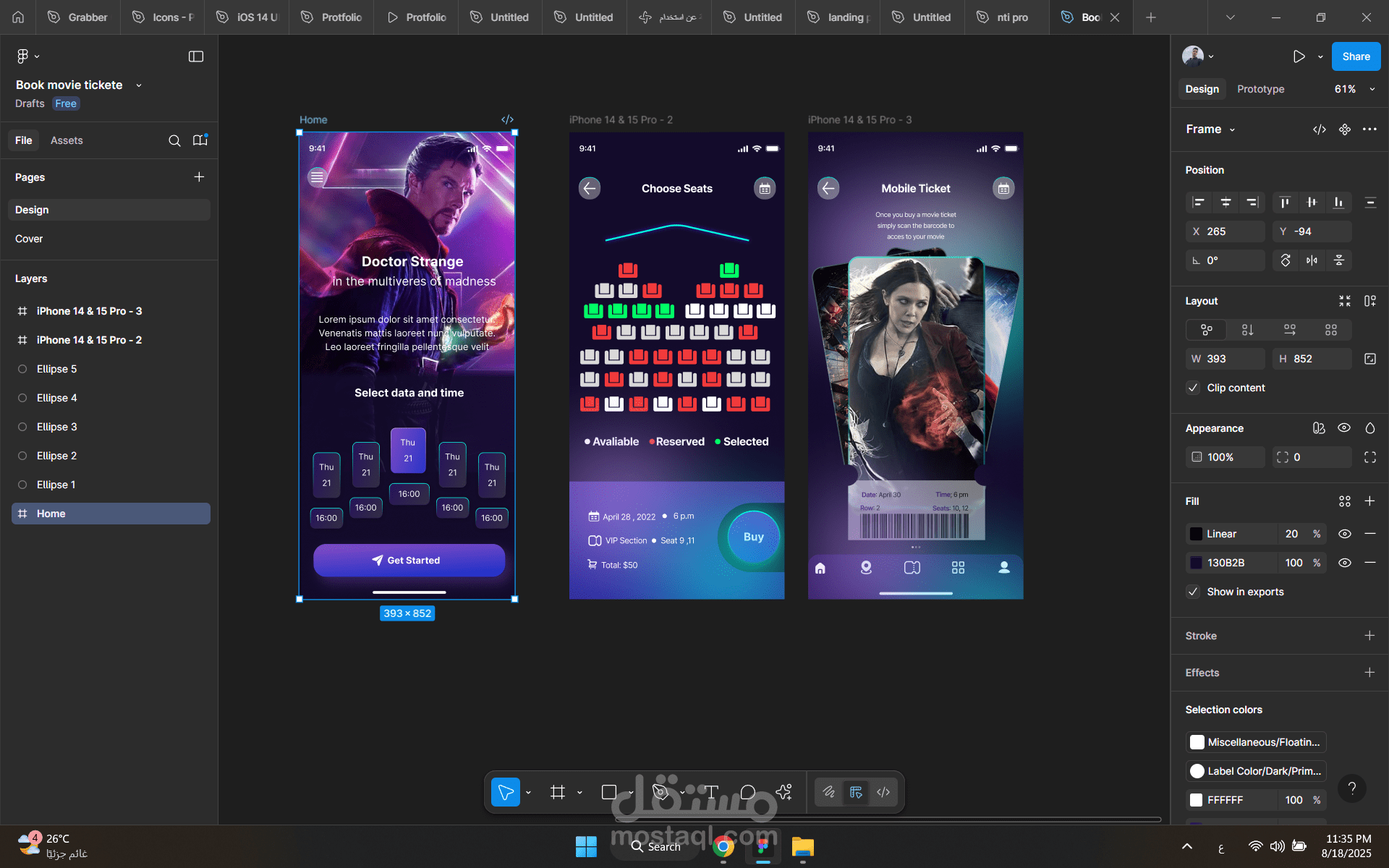Uncheck Show in exports

pos(1194,592)
